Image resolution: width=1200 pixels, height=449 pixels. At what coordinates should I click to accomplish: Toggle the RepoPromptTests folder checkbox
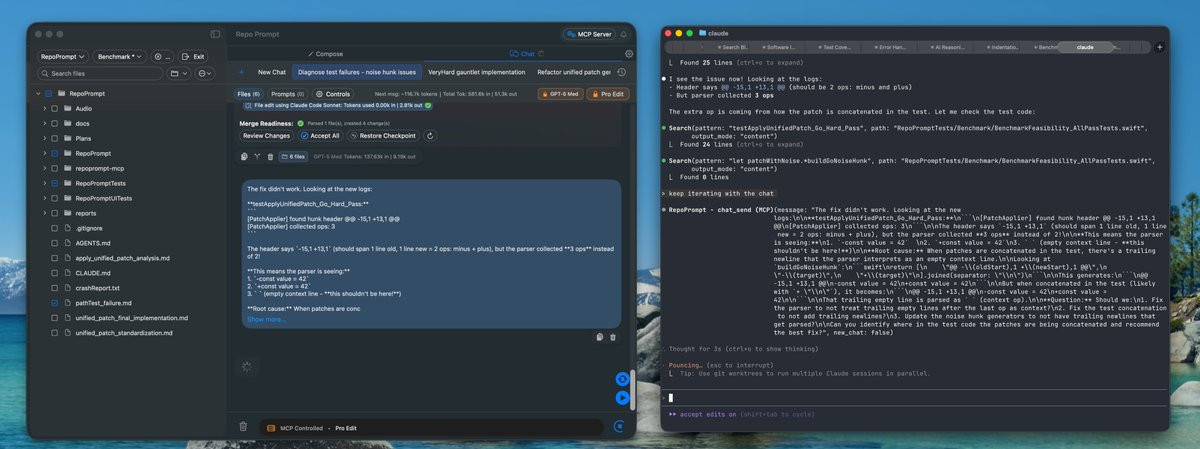[54, 184]
